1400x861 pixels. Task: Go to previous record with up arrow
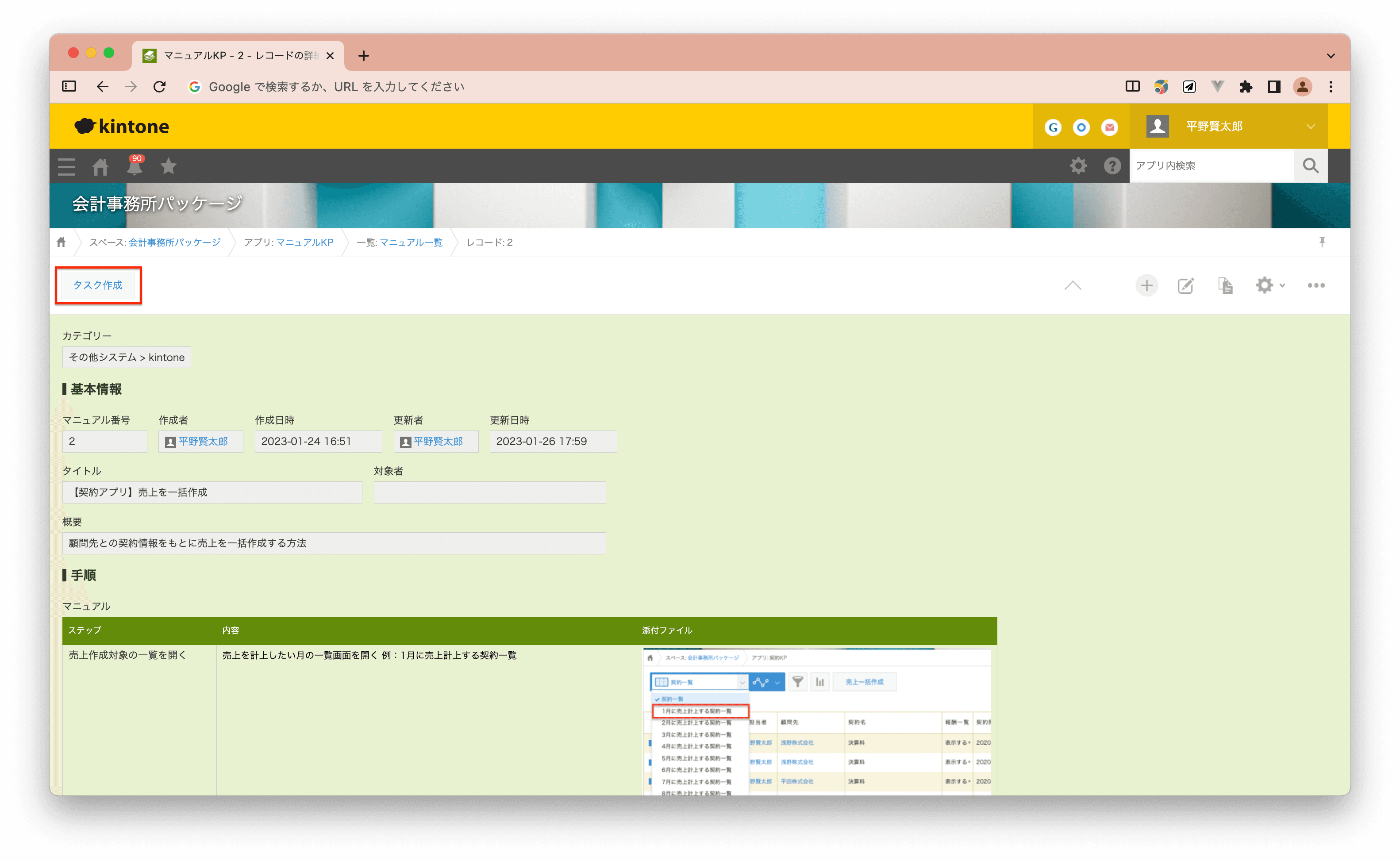click(1073, 285)
